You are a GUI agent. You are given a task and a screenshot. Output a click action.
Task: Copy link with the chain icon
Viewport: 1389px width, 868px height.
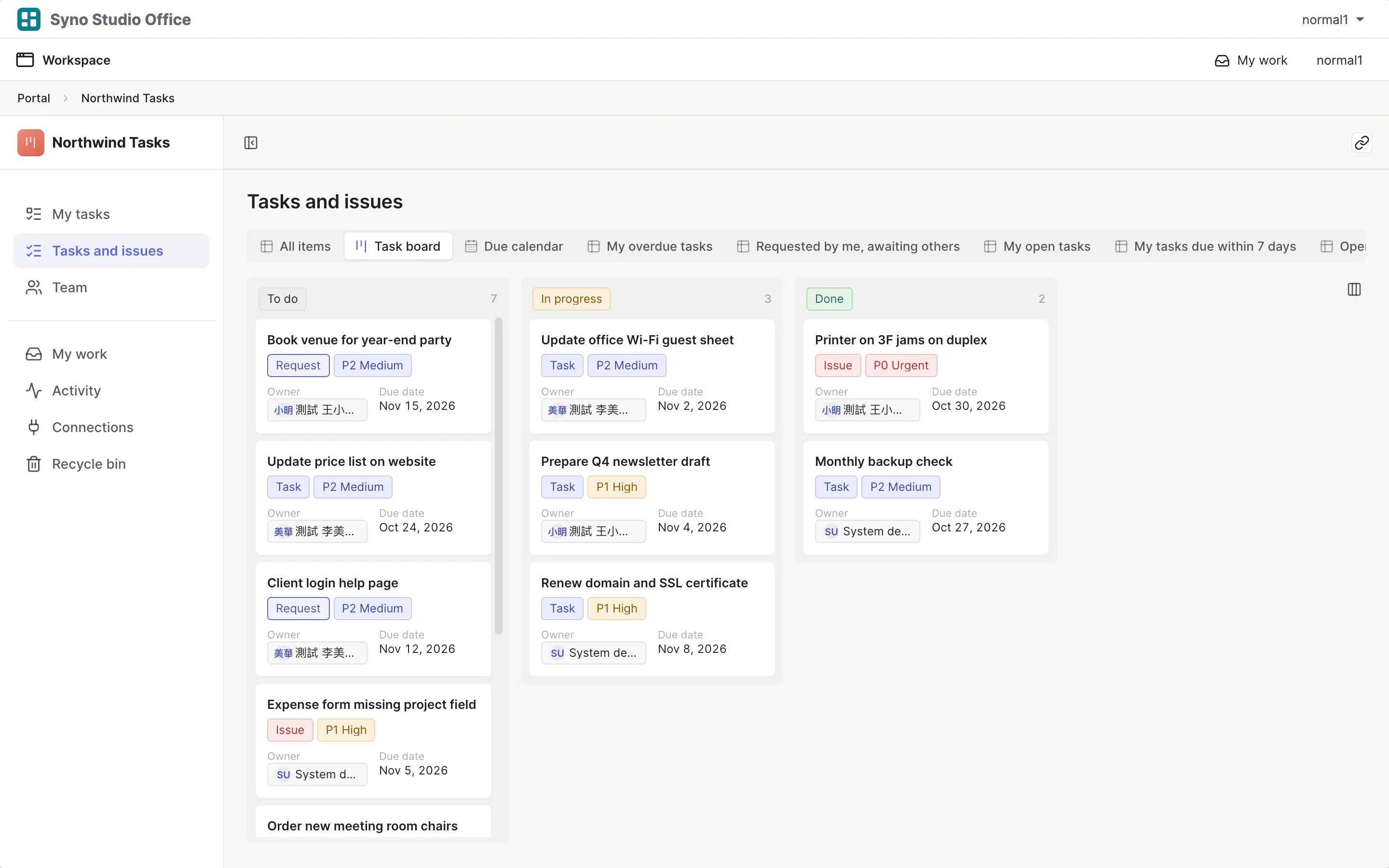click(1362, 142)
